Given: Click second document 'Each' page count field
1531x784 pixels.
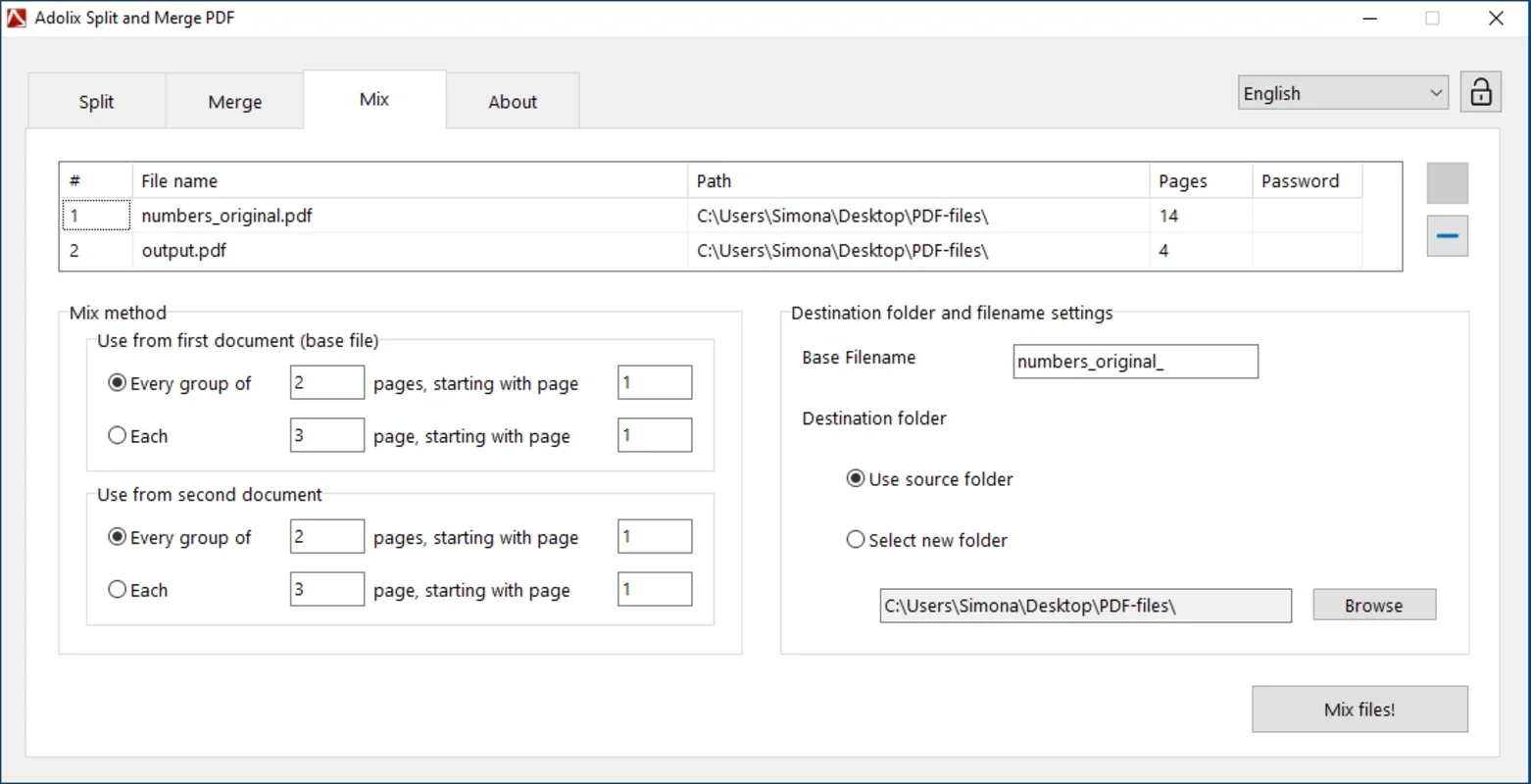Looking at the screenshot, I should (x=327, y=589).
